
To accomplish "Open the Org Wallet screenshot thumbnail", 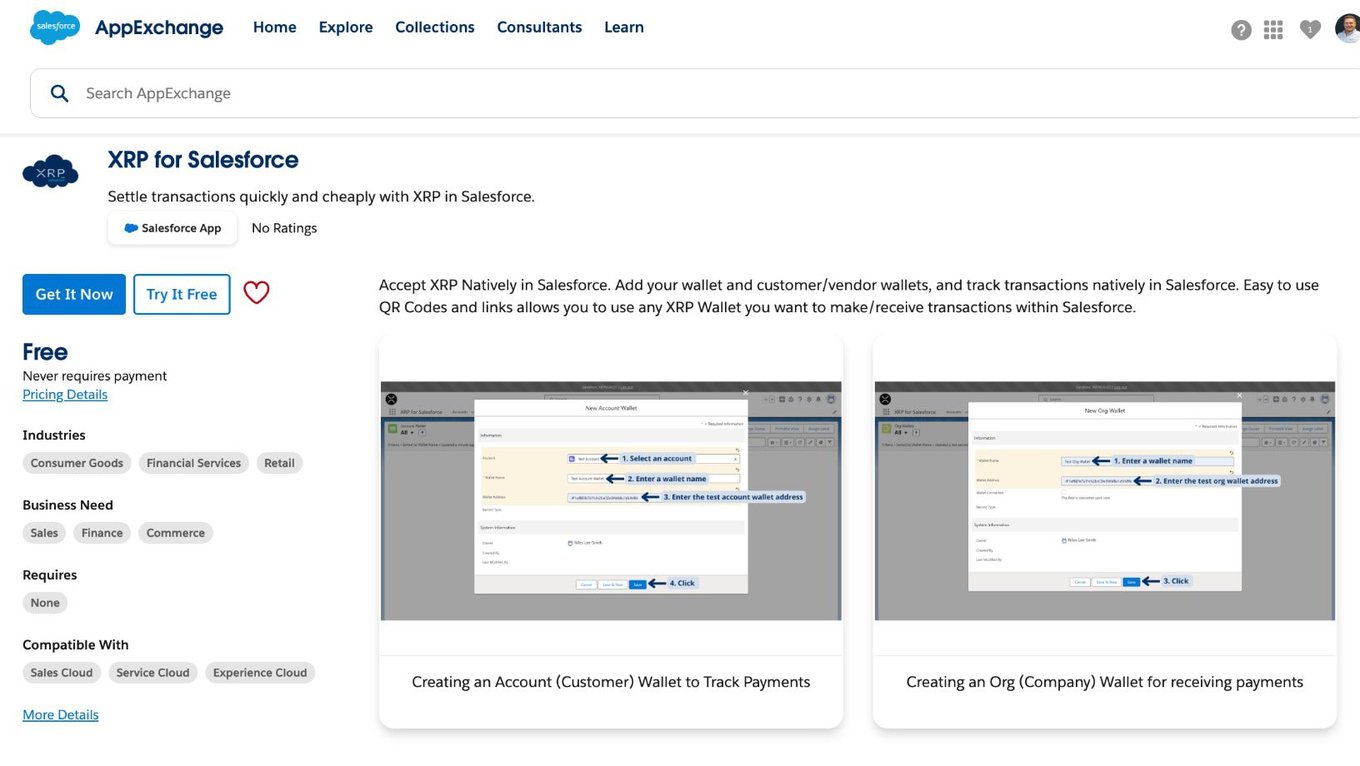I will tap(1105, 500).
